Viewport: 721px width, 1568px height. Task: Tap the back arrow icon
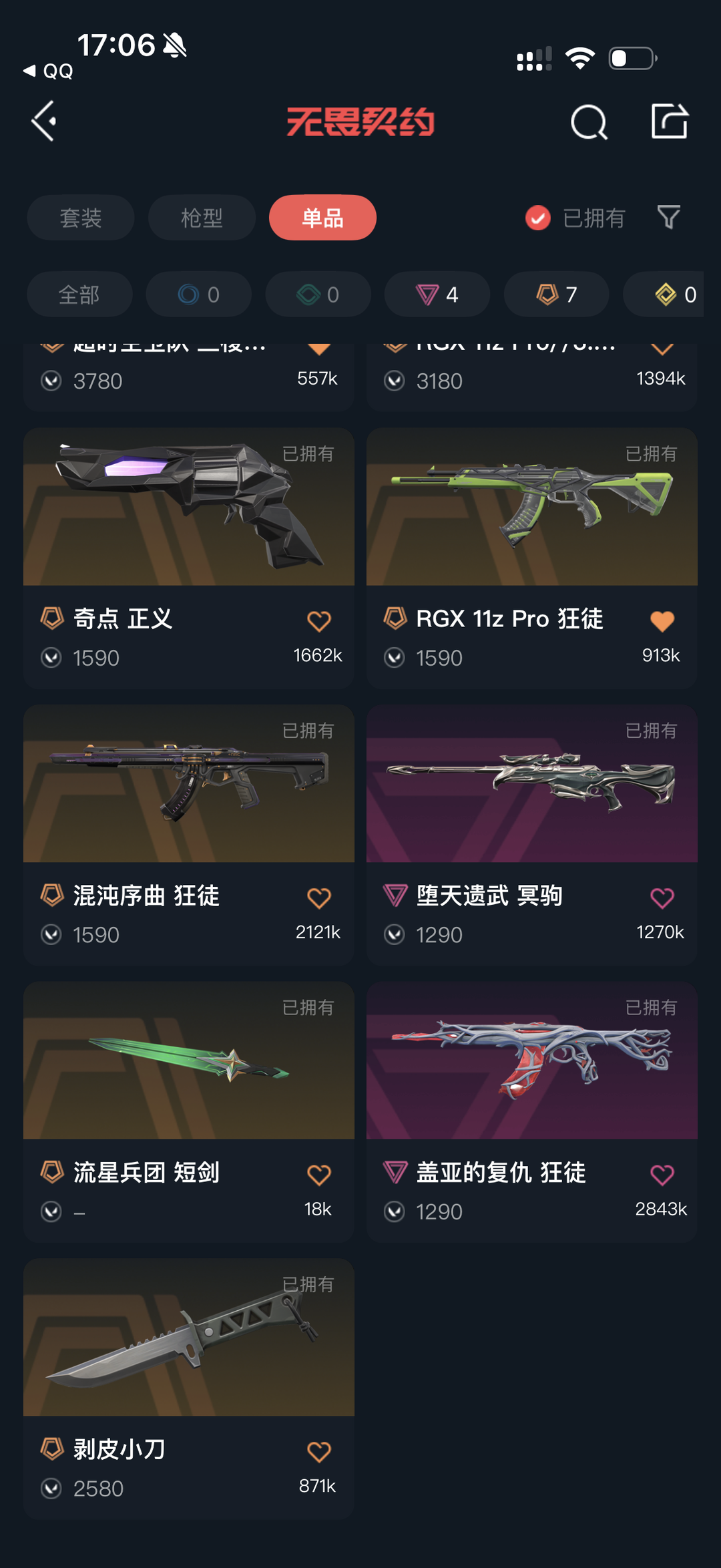[x=44, y=122]
